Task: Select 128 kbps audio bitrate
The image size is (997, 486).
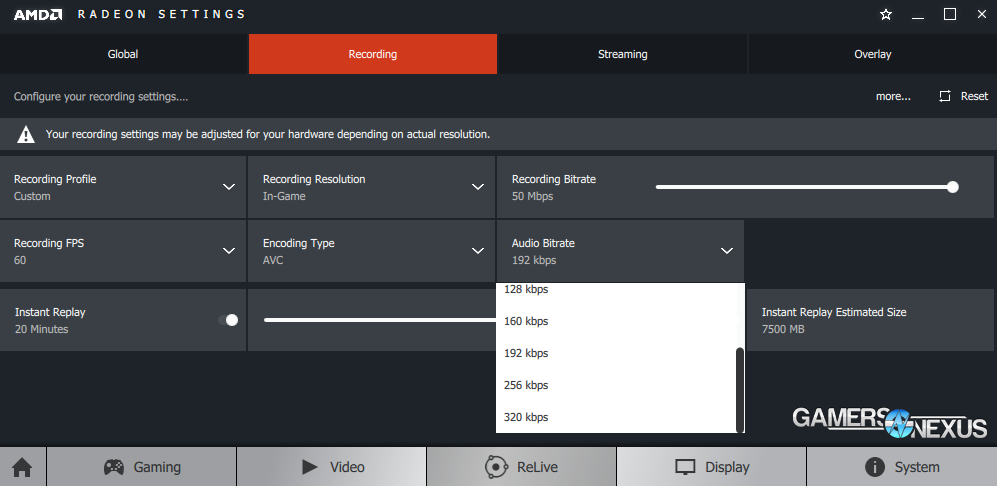Action: [615, 290]
